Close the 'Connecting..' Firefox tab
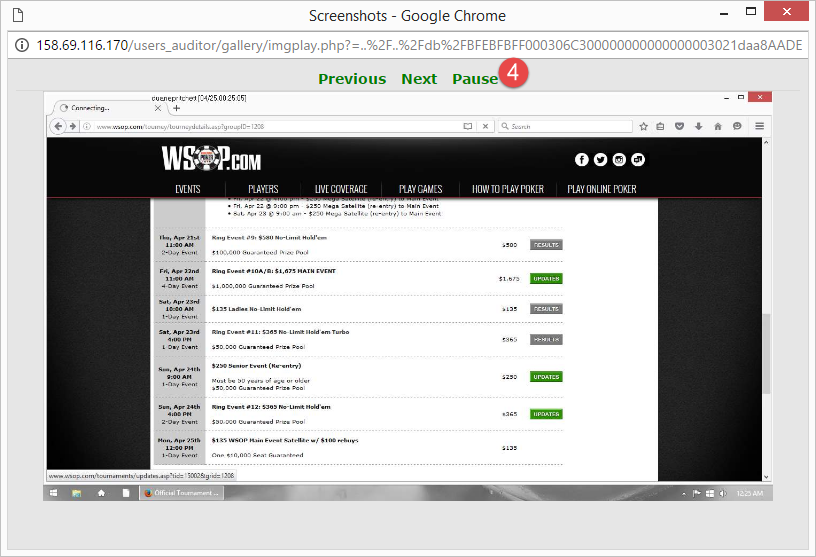 (158, 108)
